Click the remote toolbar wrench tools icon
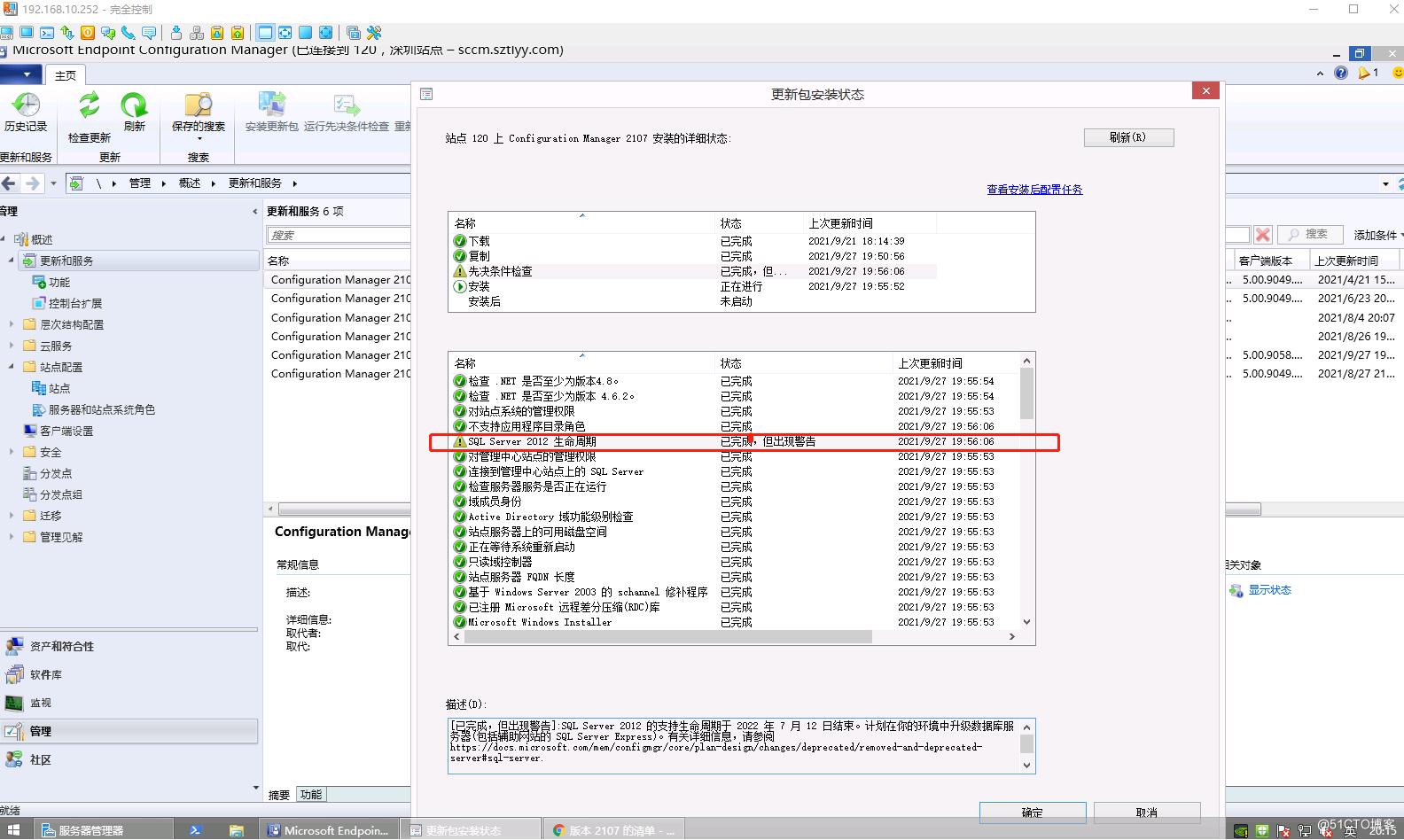This screenshot has height=840, width=1404. tap(374, 33)
